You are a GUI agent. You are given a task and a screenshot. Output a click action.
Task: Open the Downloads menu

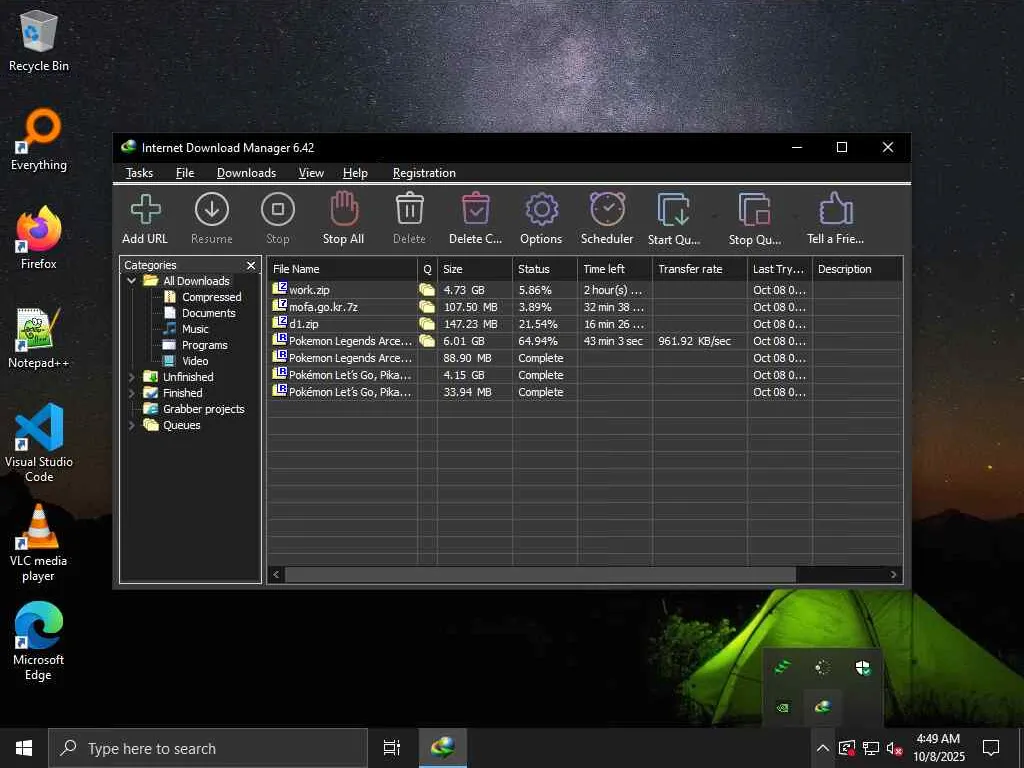coord(246,173)
